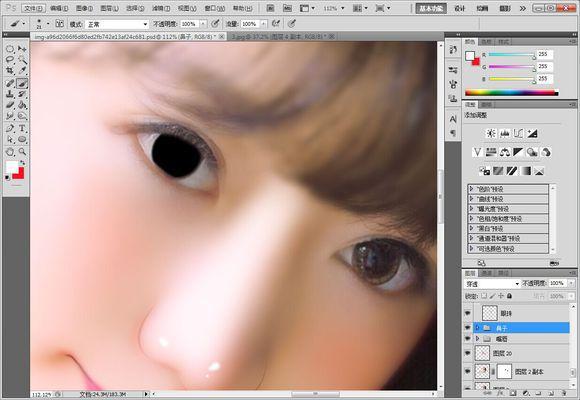Select the Horizontal Type tool

[x=22, y=128]
